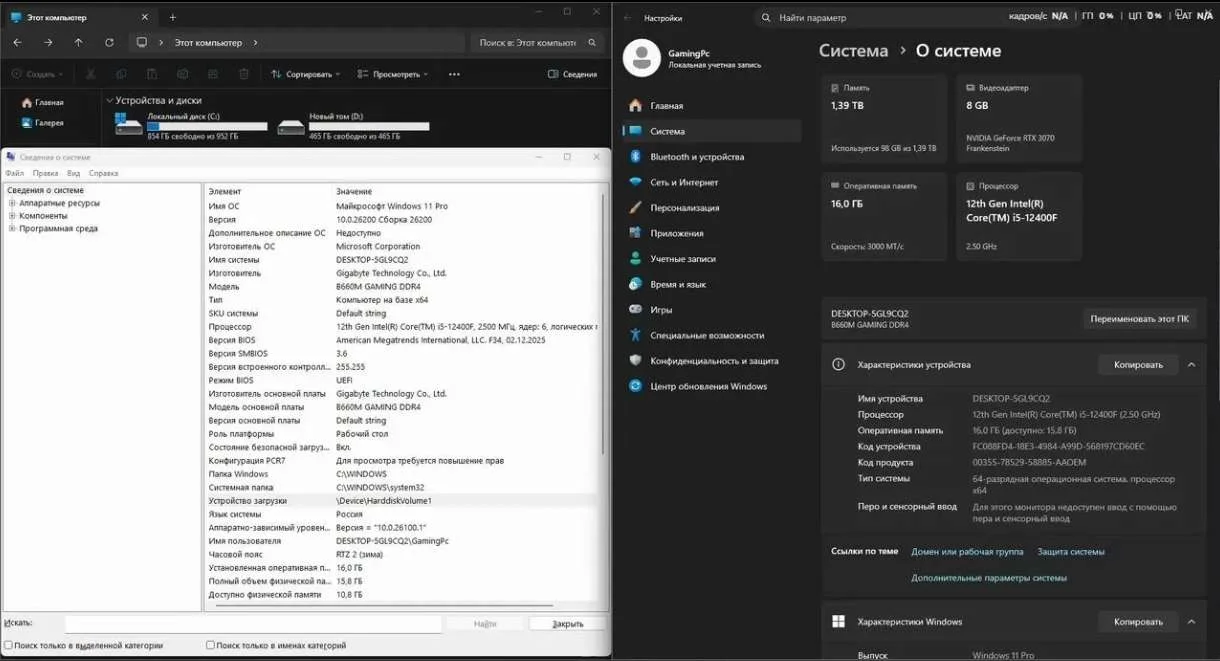The width and height of the screenshot is (1220, 661).
Task: Go back in Settings window
Action: (x=627, y=18)
